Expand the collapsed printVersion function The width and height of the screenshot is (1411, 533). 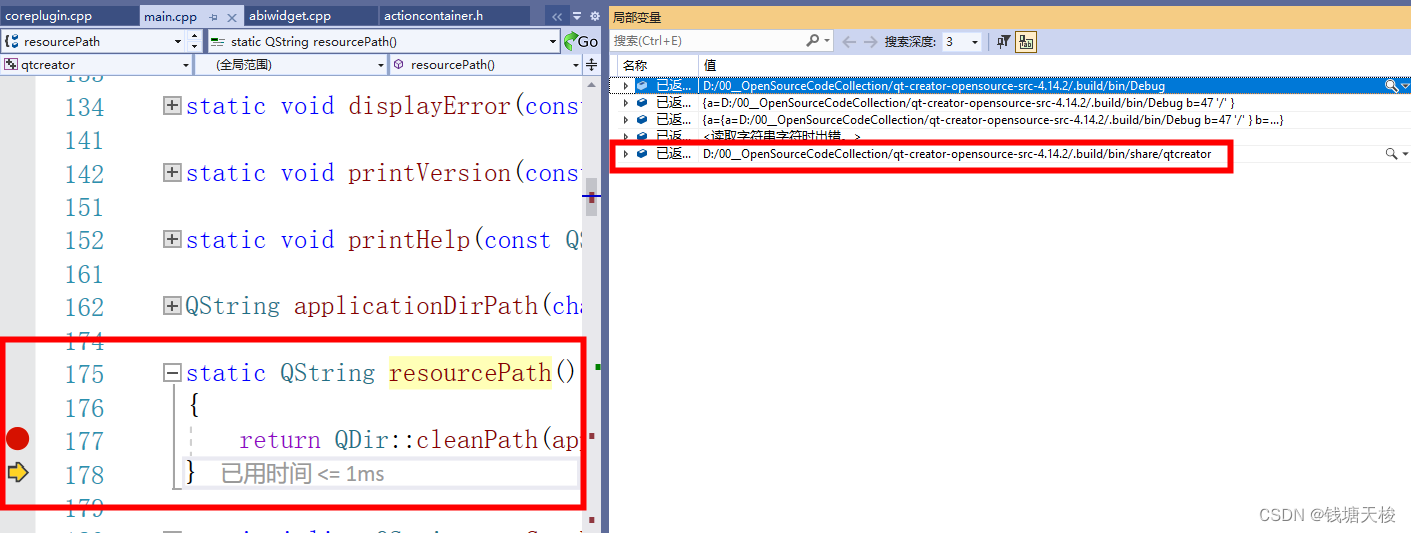(x=172, y=173)
